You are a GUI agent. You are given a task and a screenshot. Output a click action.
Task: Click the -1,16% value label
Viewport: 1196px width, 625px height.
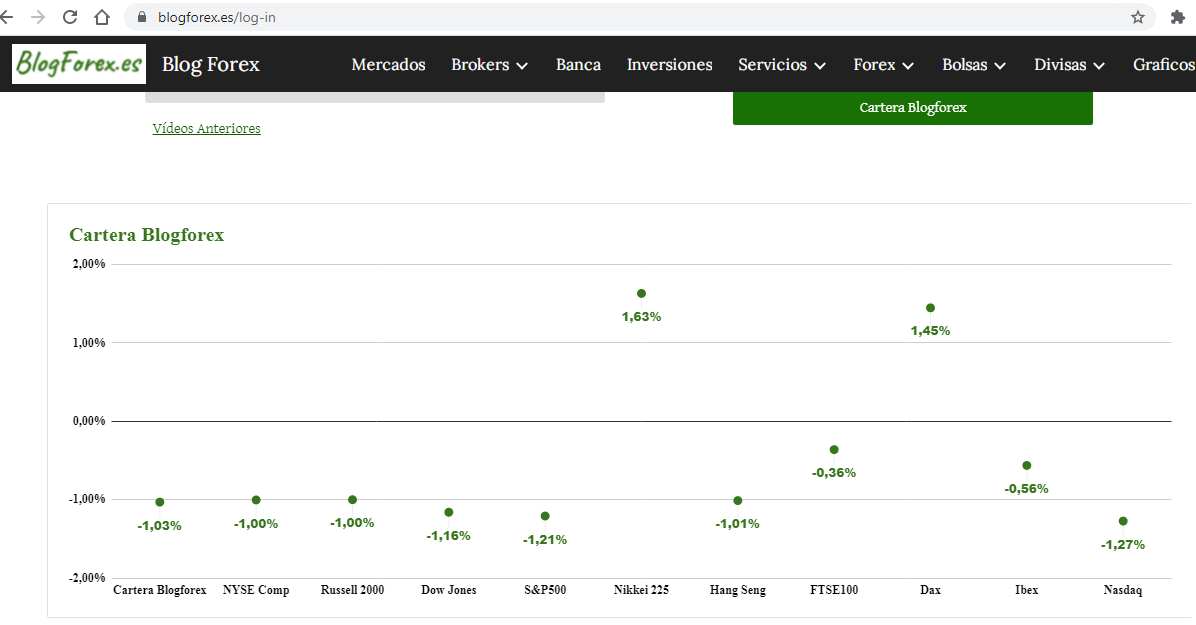pos(448,536)
